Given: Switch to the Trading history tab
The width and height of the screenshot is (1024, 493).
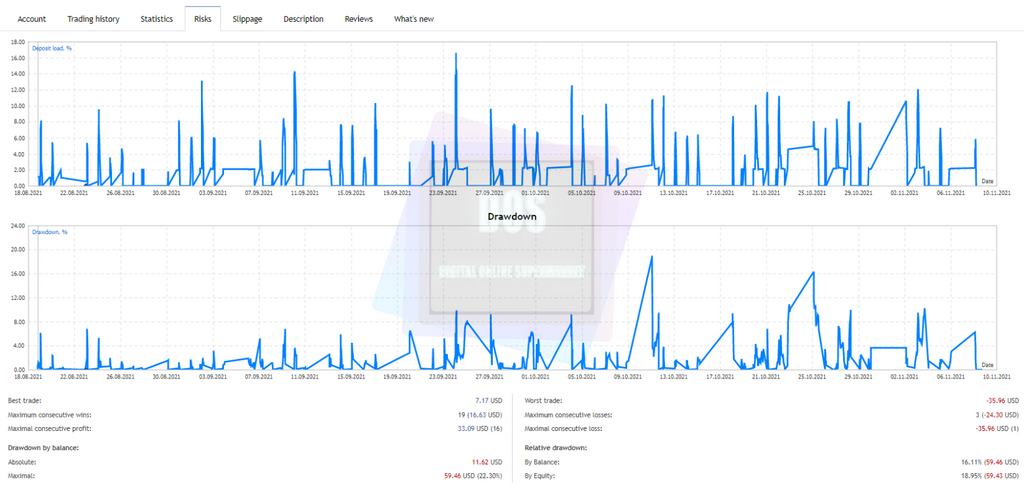Looking at the screenshot, I should [93, 19].
